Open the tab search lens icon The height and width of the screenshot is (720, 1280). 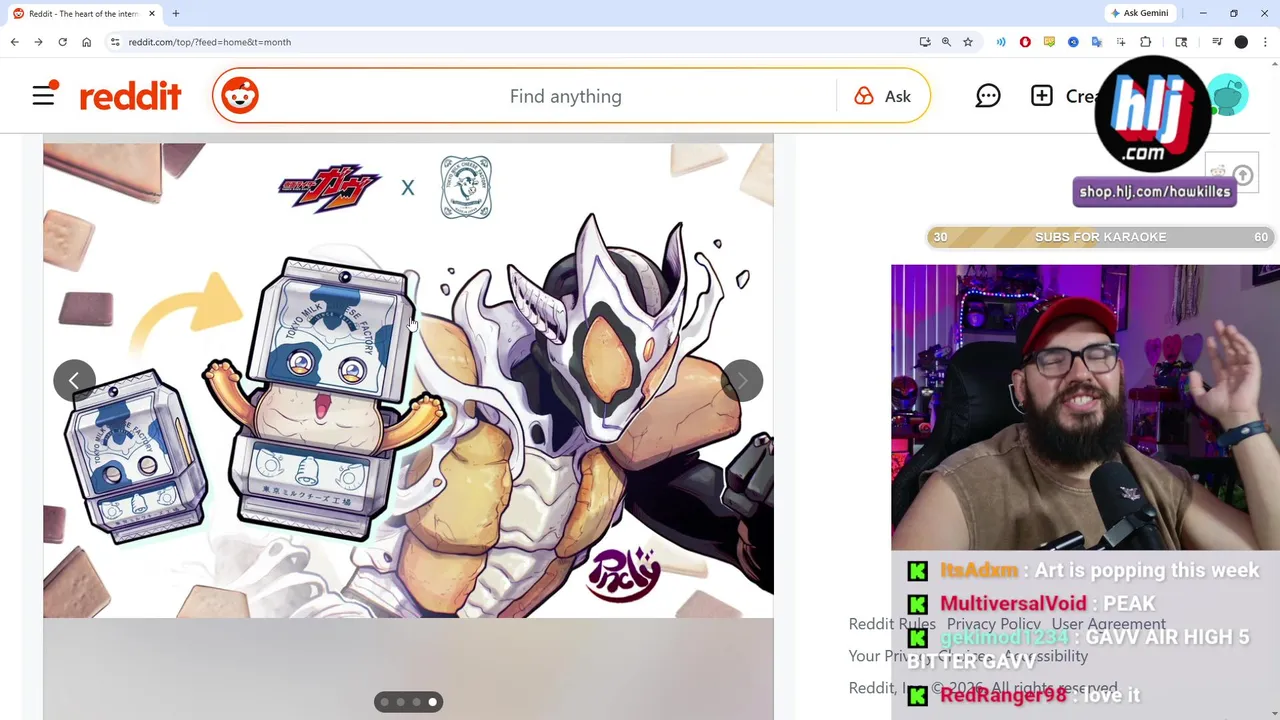[x=1181, y=42]
